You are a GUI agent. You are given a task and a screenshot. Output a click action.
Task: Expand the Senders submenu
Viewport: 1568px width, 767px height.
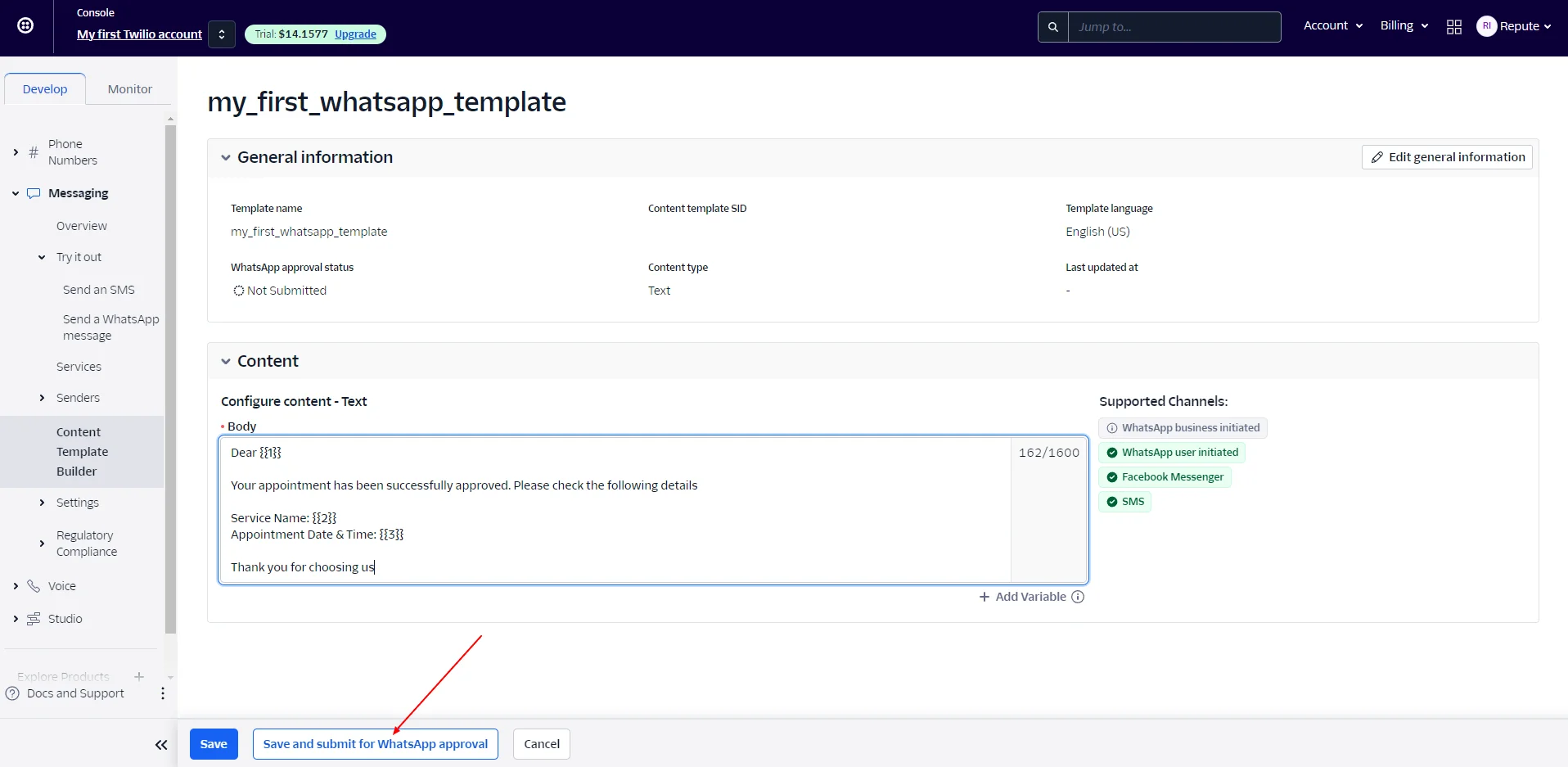(42, 398)
